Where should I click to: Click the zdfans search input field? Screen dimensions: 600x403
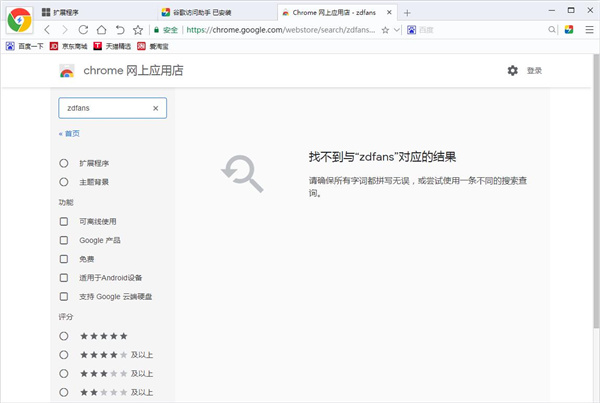[x=105, y=108]
